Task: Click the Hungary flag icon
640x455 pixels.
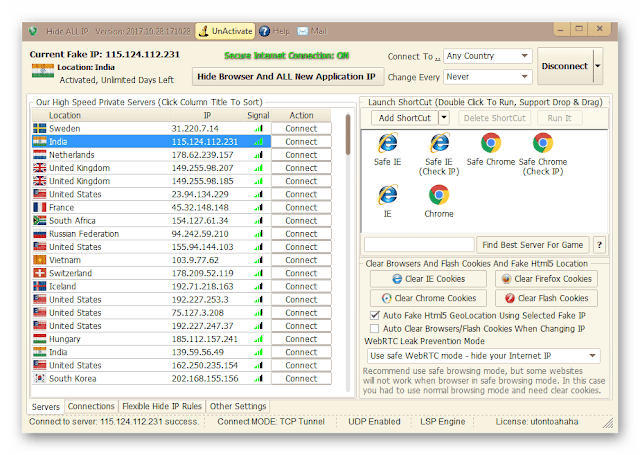Action: click(x=40, y=339)
